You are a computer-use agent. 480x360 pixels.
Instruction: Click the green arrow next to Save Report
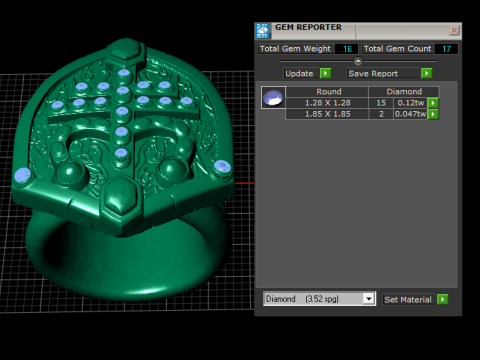(426, 73)
